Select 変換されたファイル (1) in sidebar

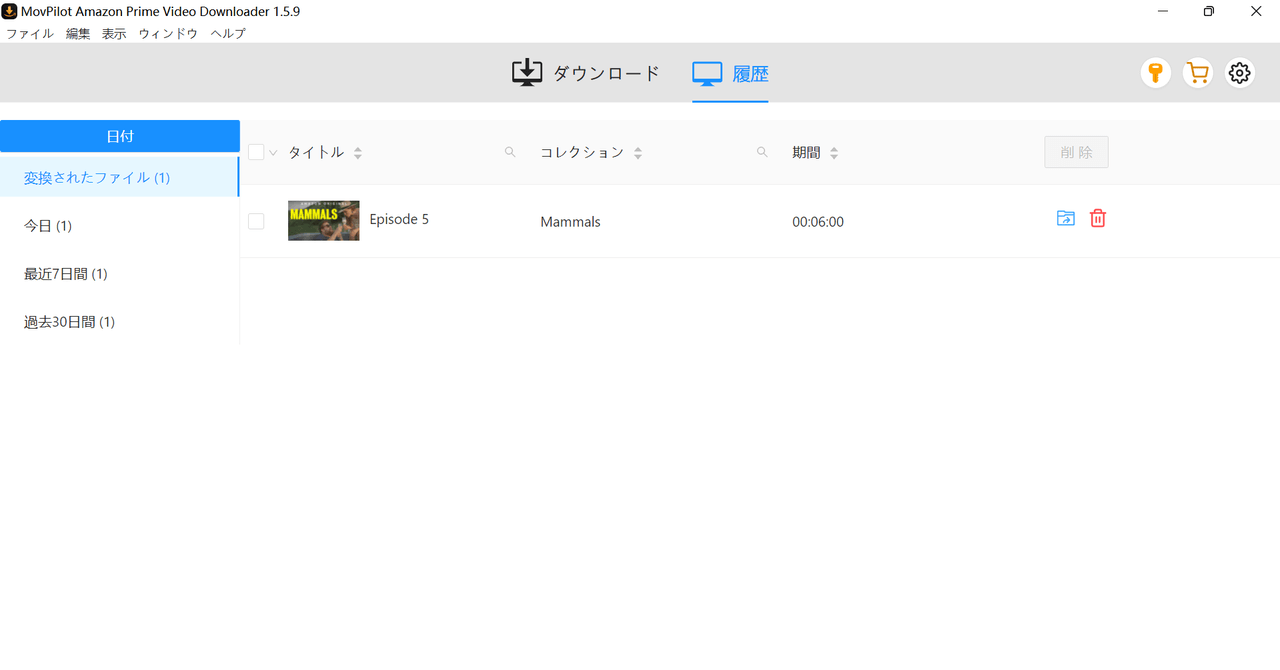120,177
